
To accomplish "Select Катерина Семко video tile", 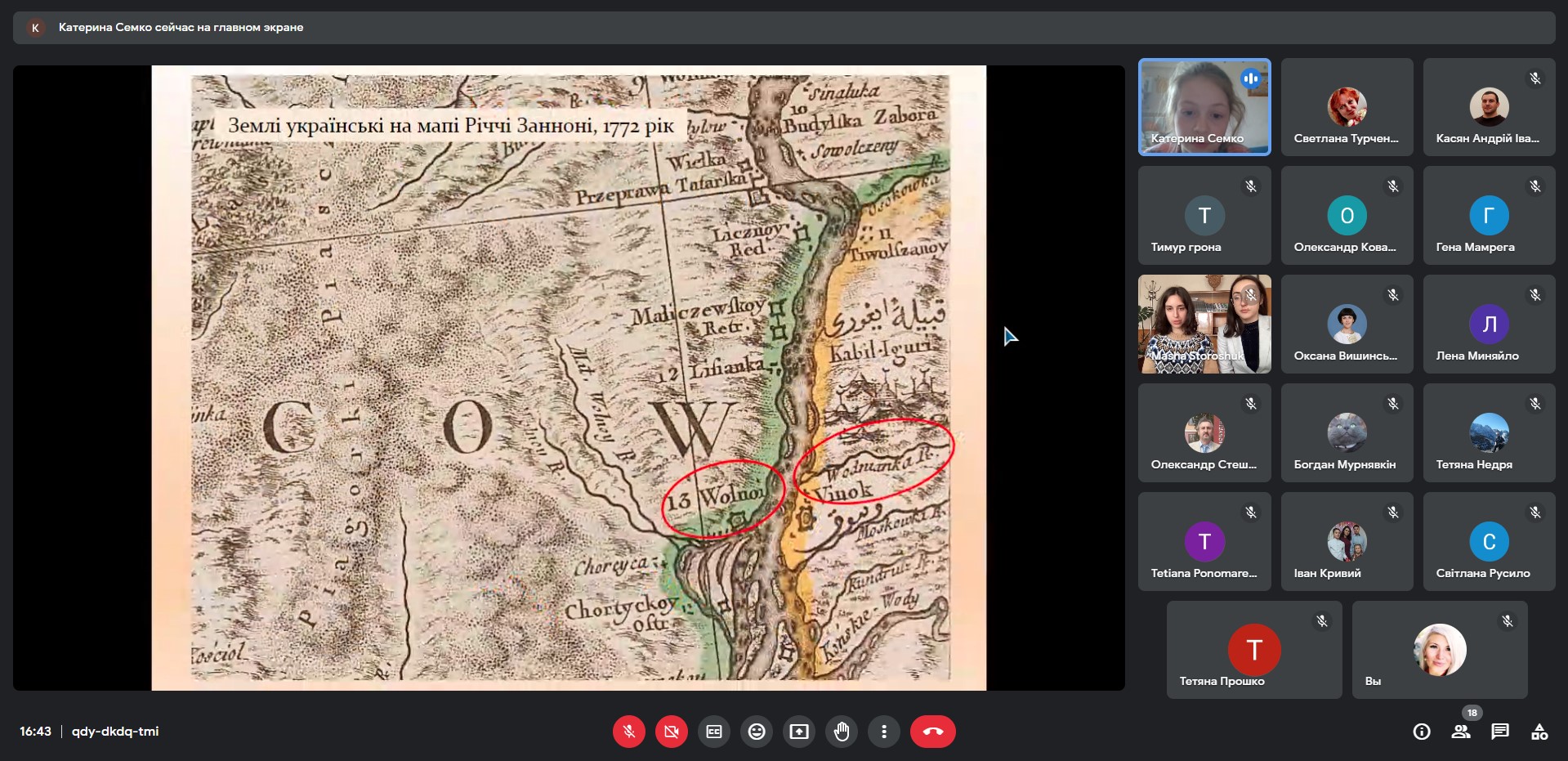I will pos(1204,107).
